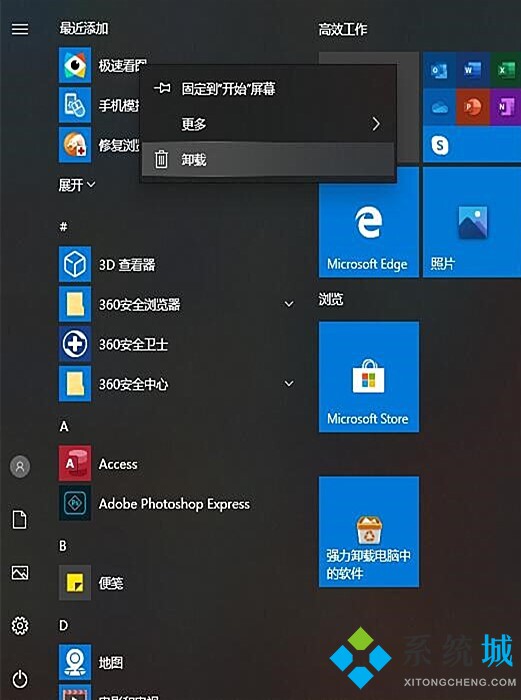The height and width of the screenshot is (700, 521).
Task: Click the trash icon beside 卸载
Action: 161,159
